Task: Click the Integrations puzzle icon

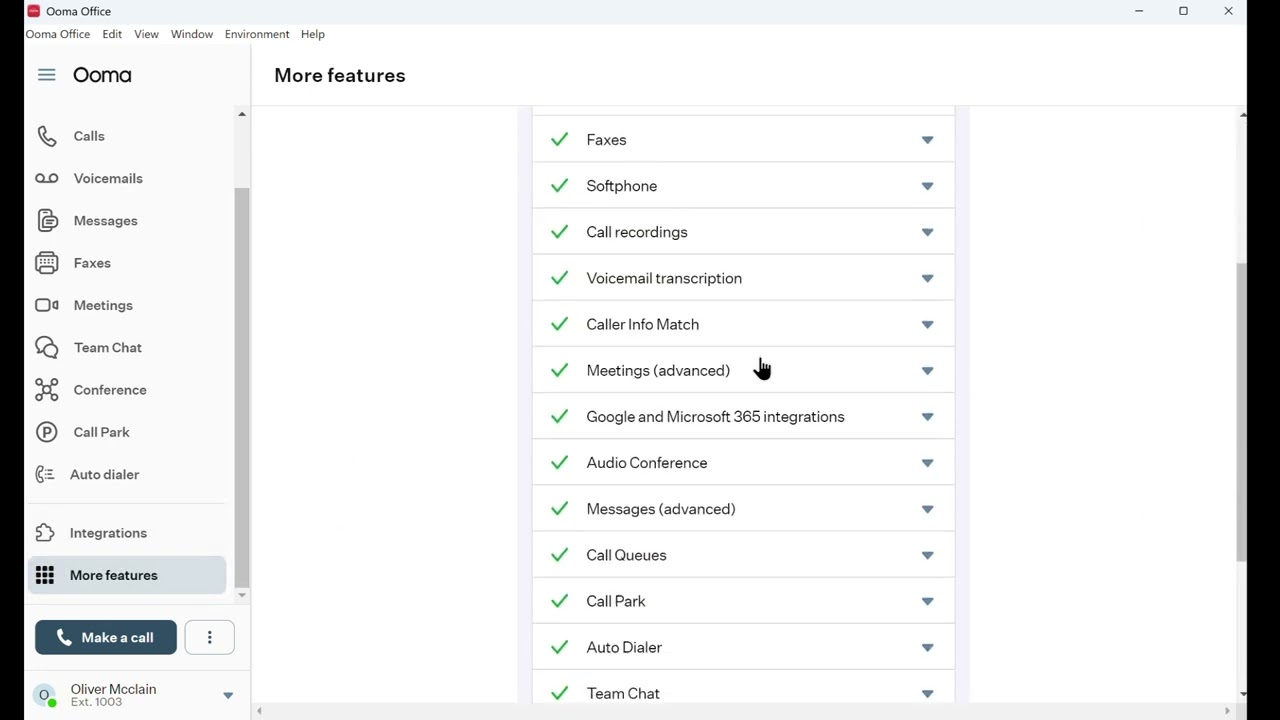Action: pos(45,533)
